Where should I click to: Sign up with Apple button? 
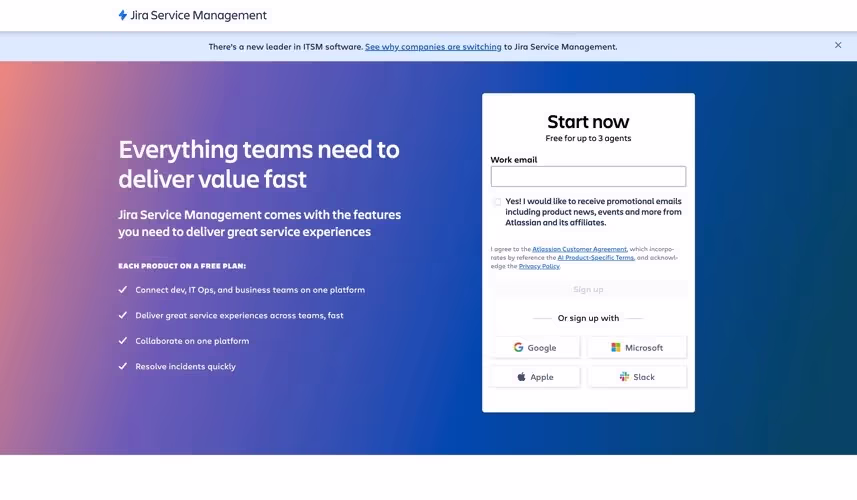click(x=535, y=377)
